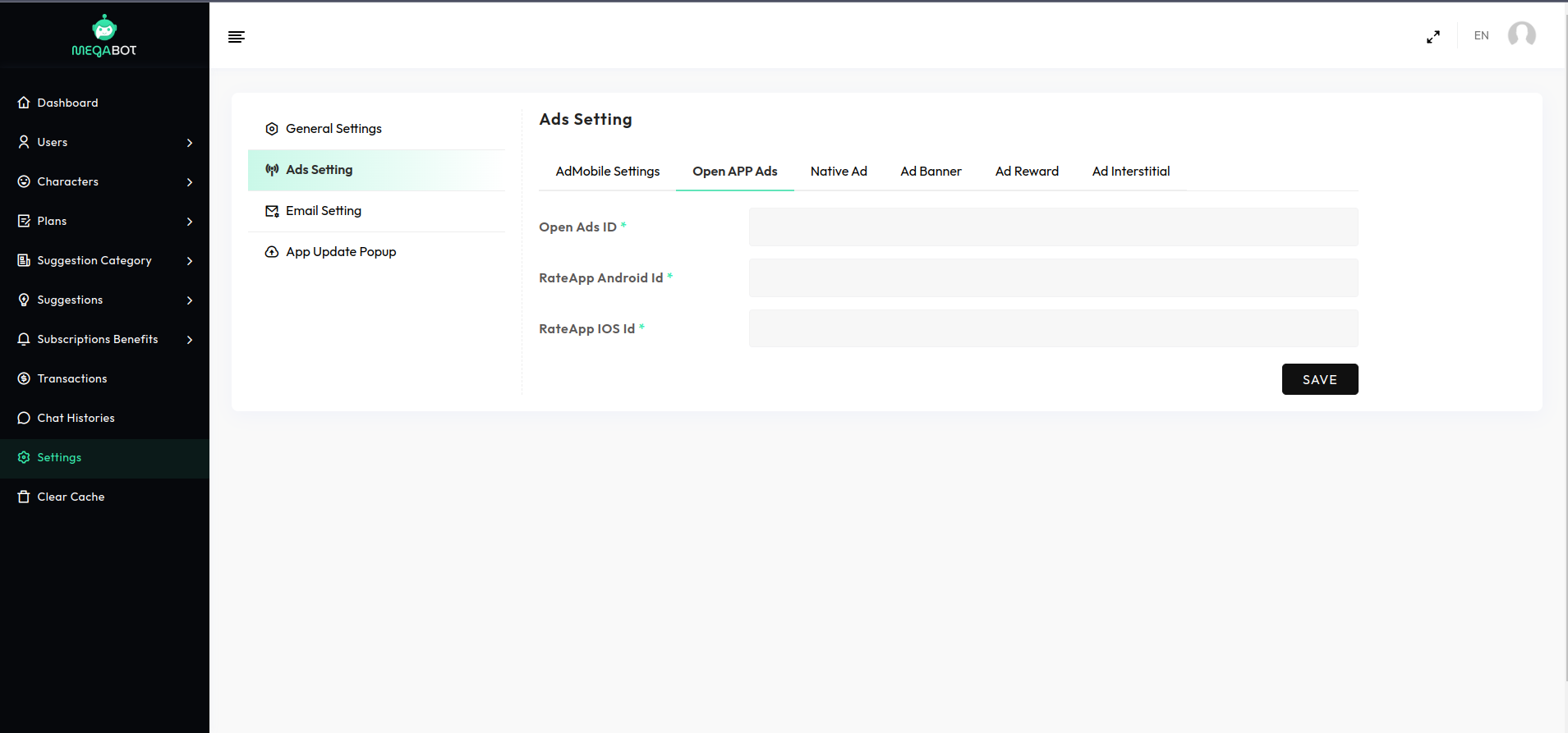This screenshot has width=1568, height=733.
Task: Enter fullscreen with the expand icon
Action: pyautogui.click(x=1433, y=37)
